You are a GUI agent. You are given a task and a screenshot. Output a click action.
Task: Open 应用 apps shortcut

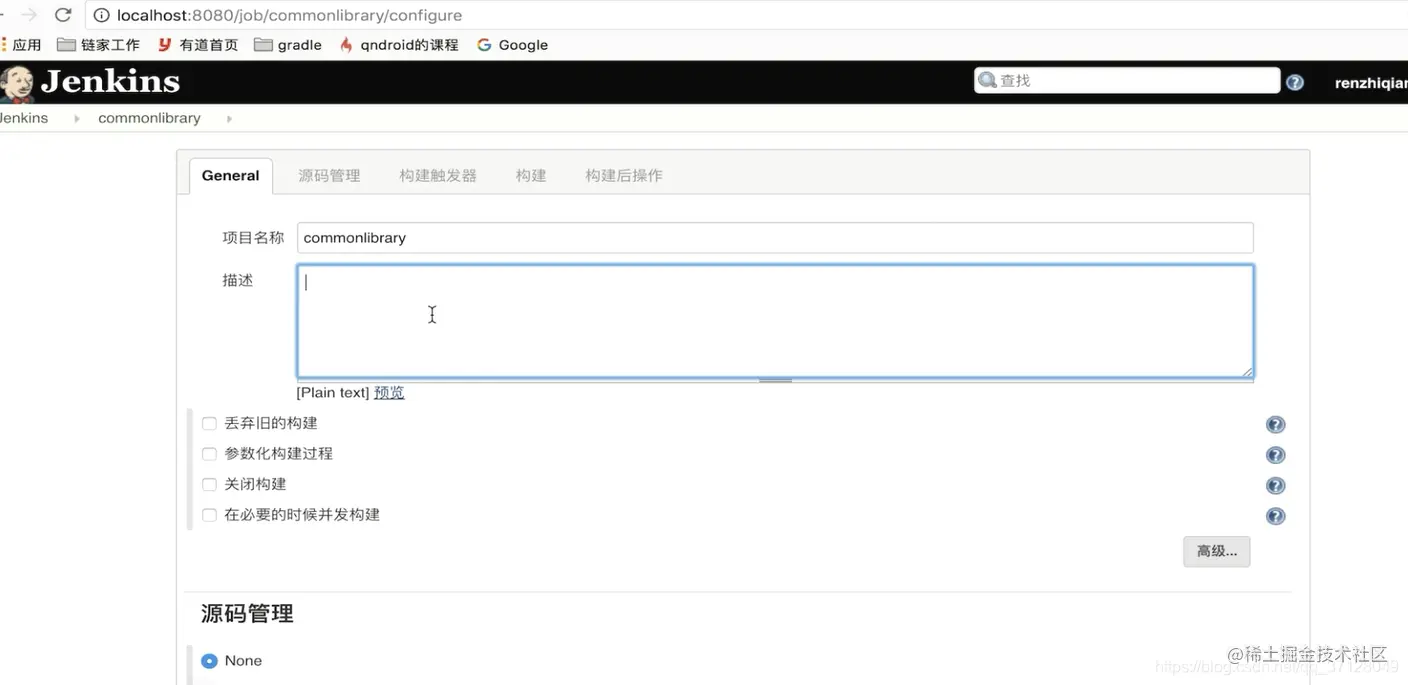pos(21,45)
